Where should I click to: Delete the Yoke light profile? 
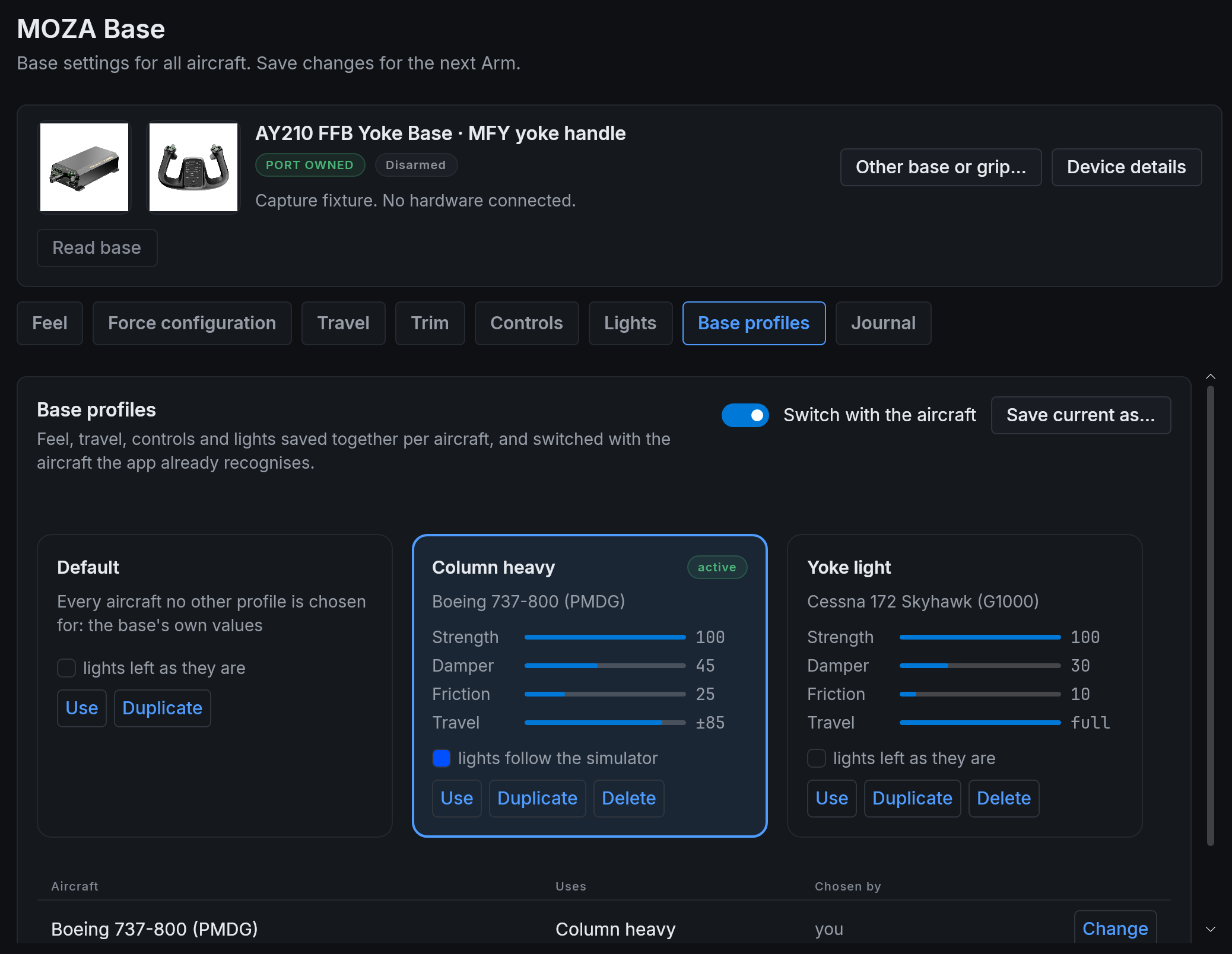click(x=1004, y=799)
